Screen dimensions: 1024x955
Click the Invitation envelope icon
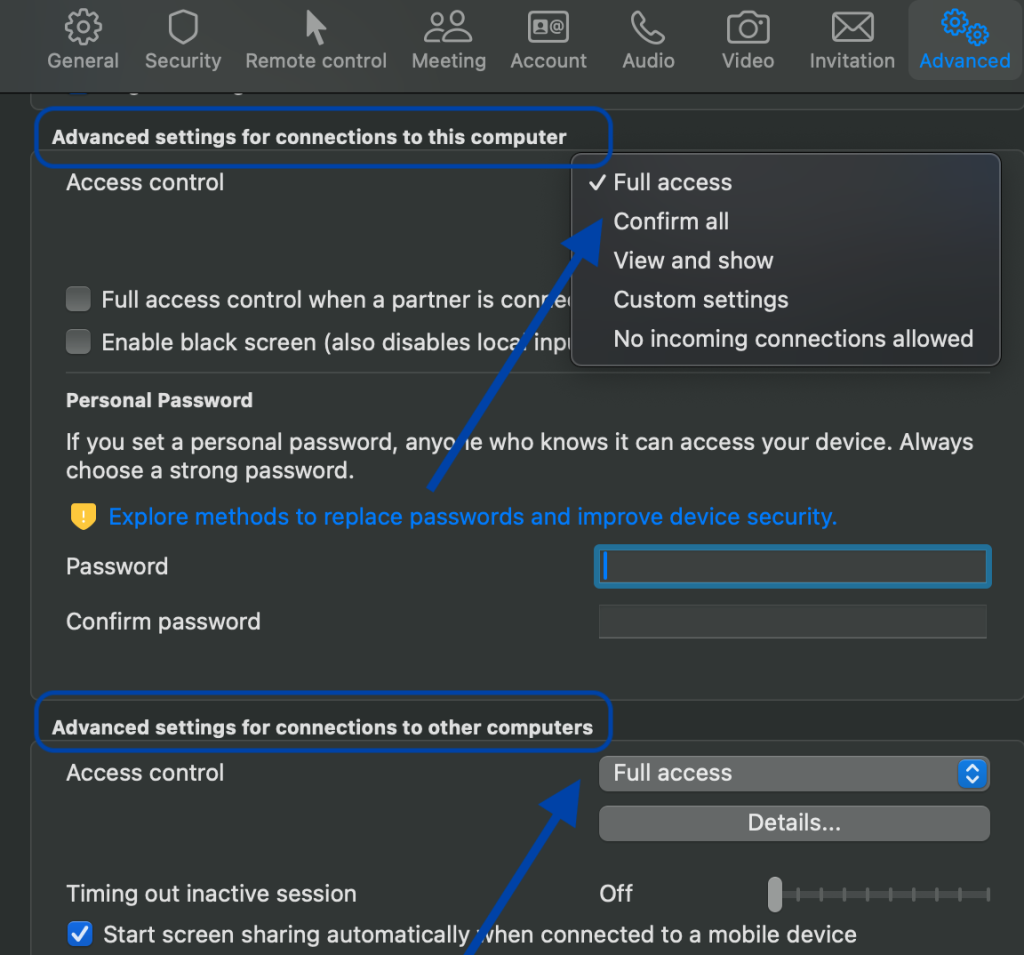click(851, 26)
